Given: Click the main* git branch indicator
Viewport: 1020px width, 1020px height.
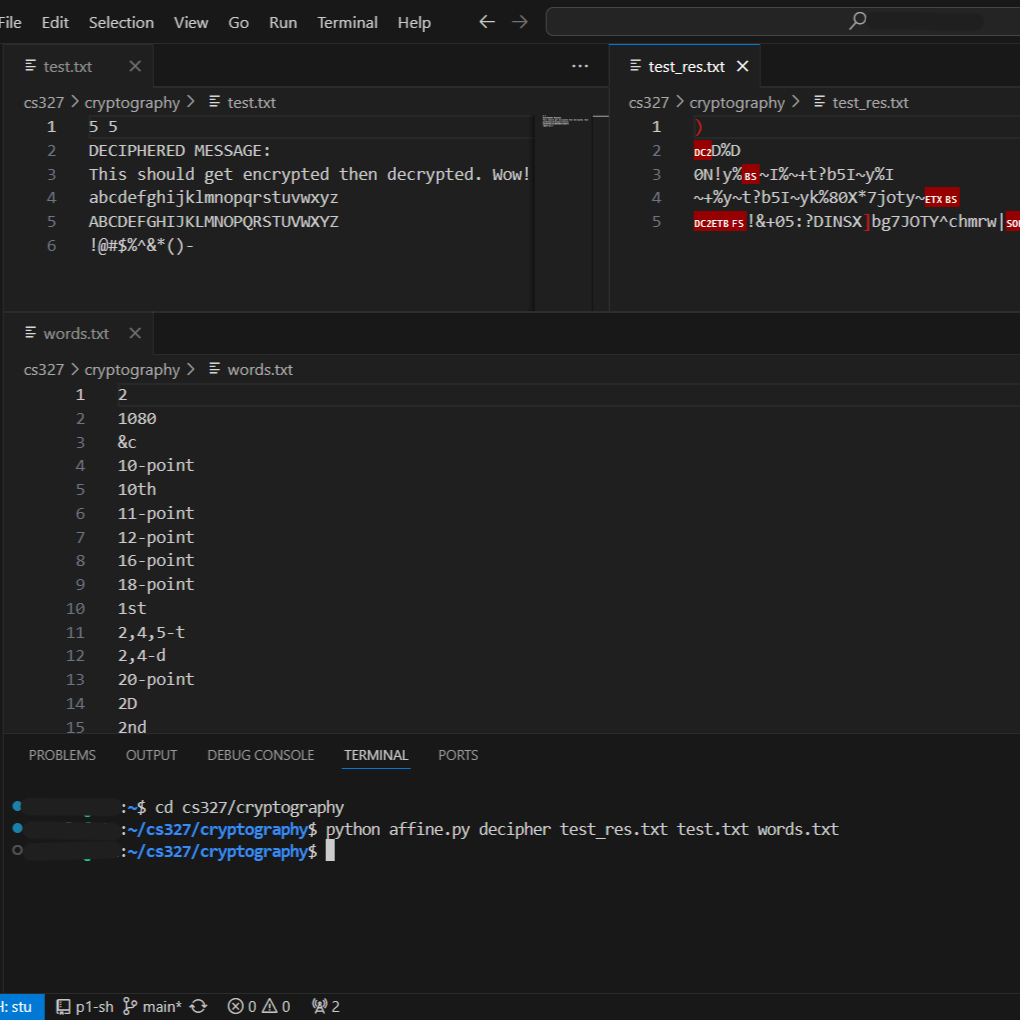Looking at the screenshot, I should [x=153, y=1006].
